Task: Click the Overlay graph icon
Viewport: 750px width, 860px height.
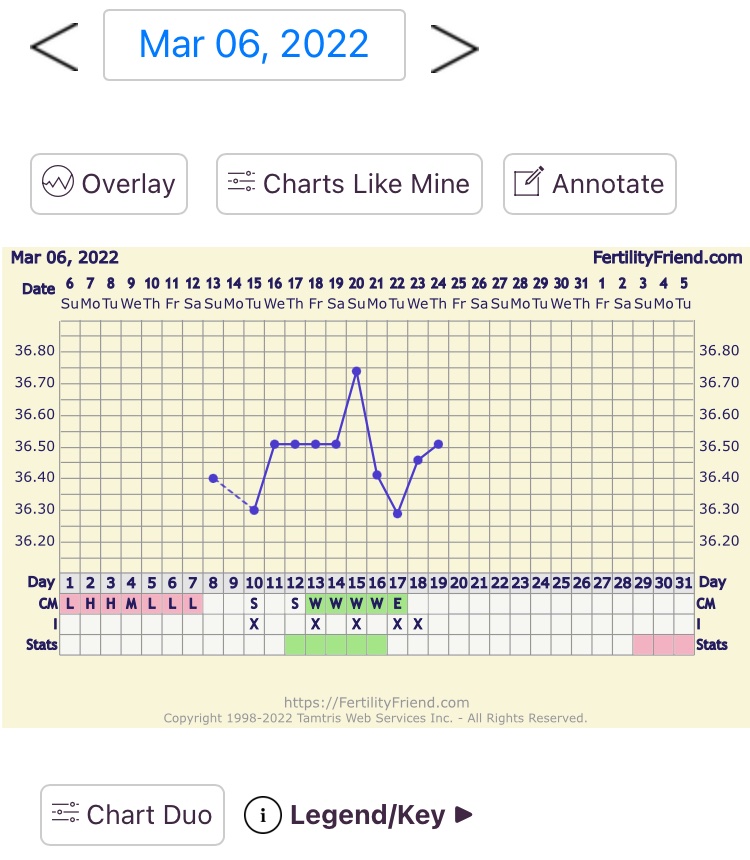Action: [58, 184]
